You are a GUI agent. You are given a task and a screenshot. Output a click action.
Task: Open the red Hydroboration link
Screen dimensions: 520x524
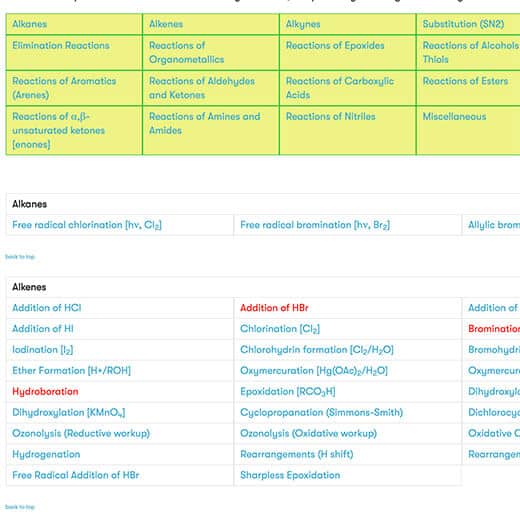point(45,392)
